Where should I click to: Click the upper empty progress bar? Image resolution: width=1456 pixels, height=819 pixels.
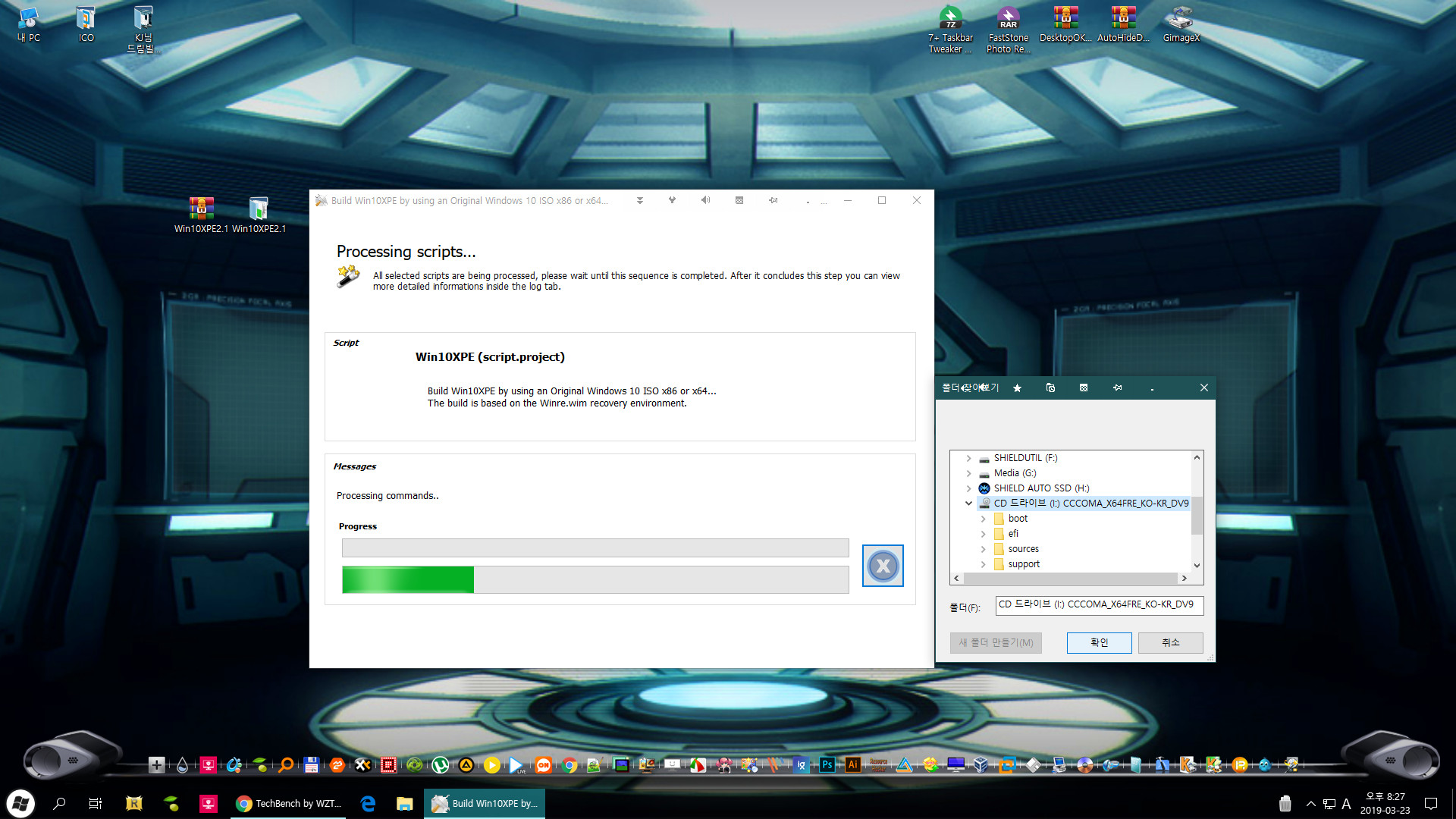[x=595, y=548]
